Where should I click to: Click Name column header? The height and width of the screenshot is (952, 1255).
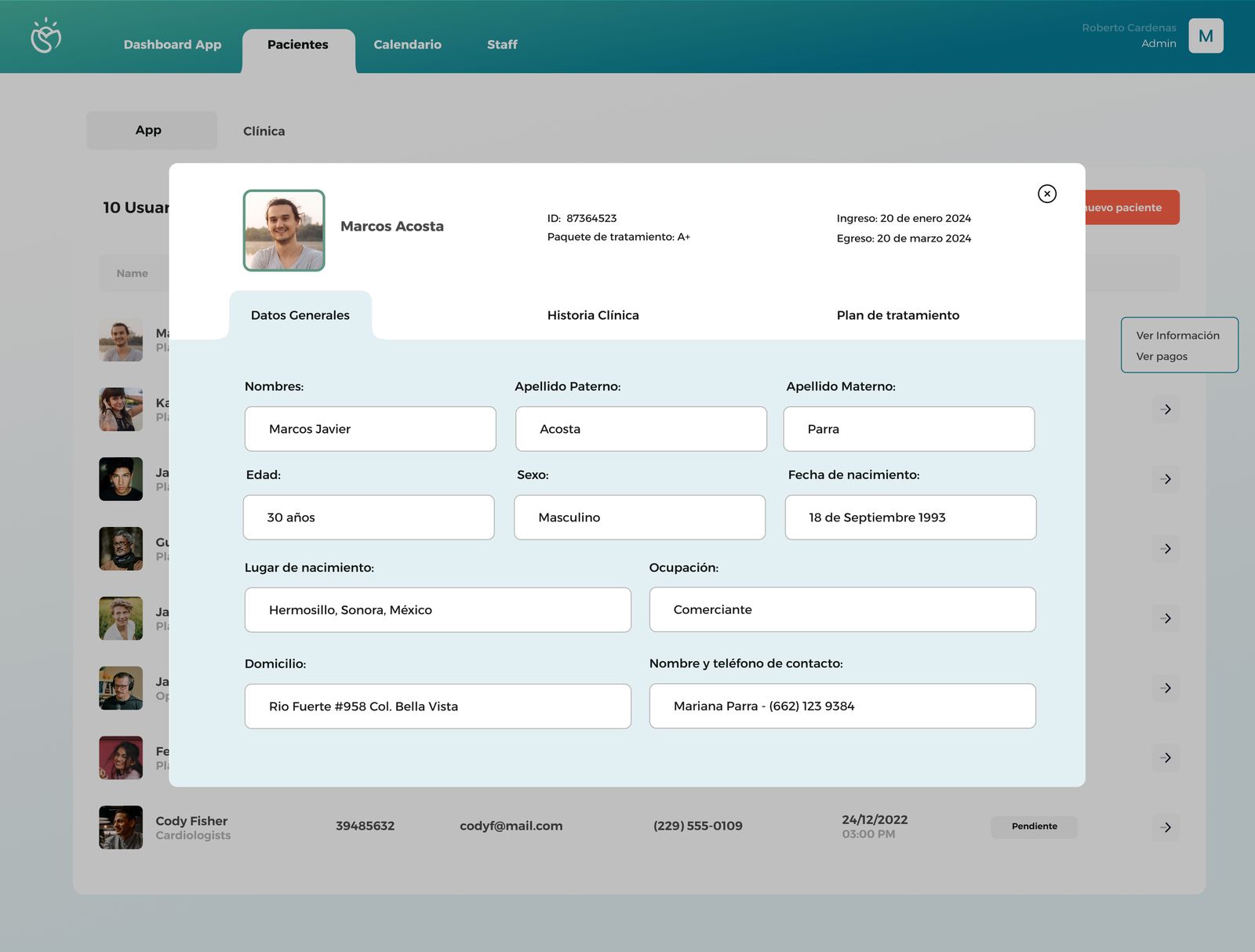tap(132, 274)
